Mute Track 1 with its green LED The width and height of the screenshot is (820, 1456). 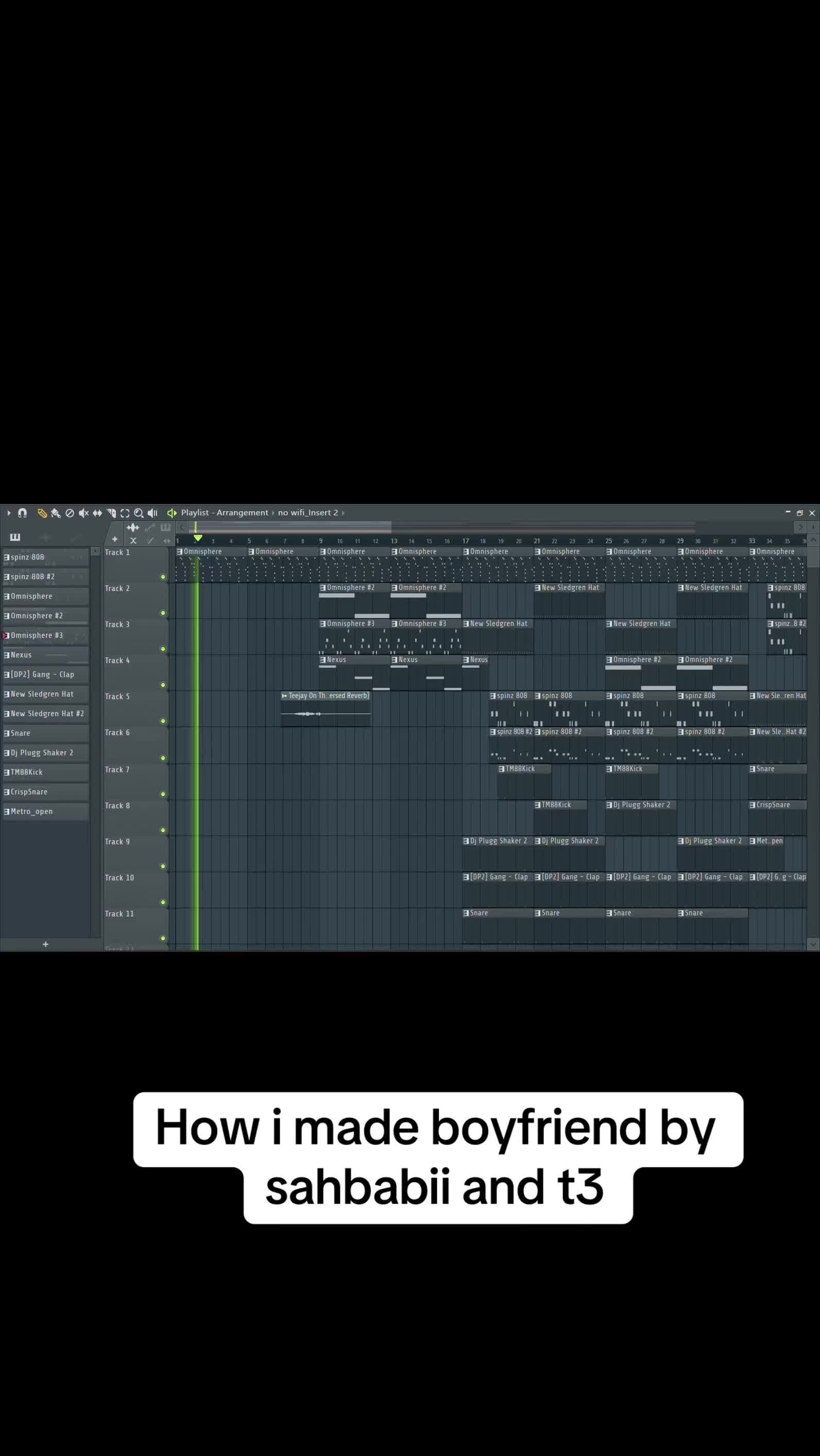[x=163, y=577]
